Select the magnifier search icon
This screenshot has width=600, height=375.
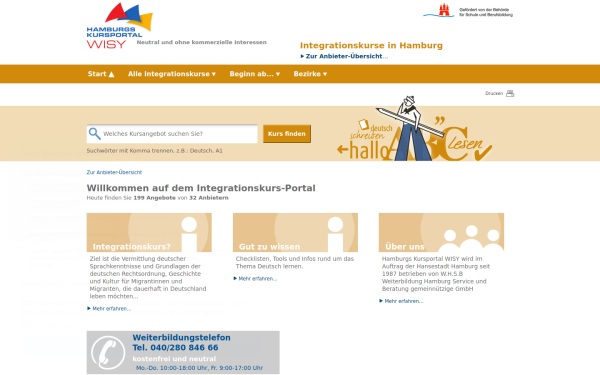(x=95, y=134)
